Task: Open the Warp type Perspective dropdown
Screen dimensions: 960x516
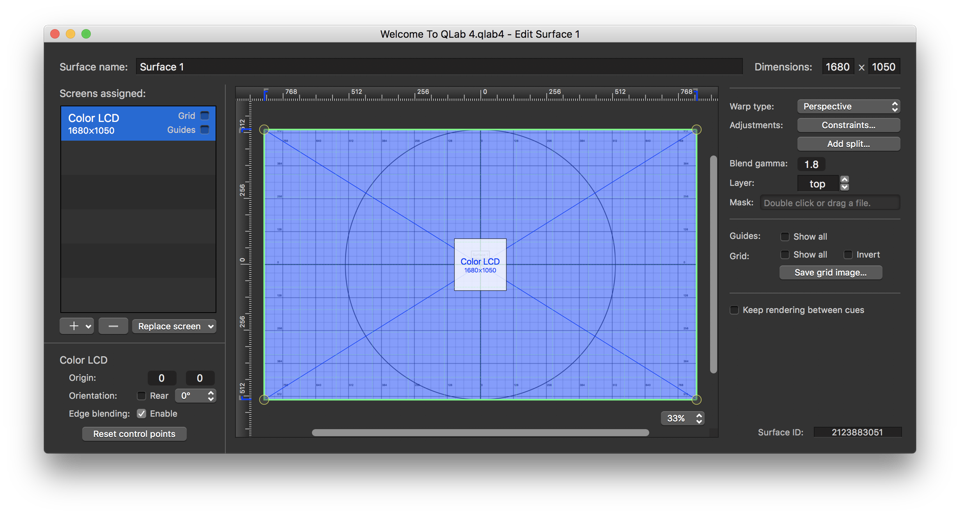Action: [848, 106]
